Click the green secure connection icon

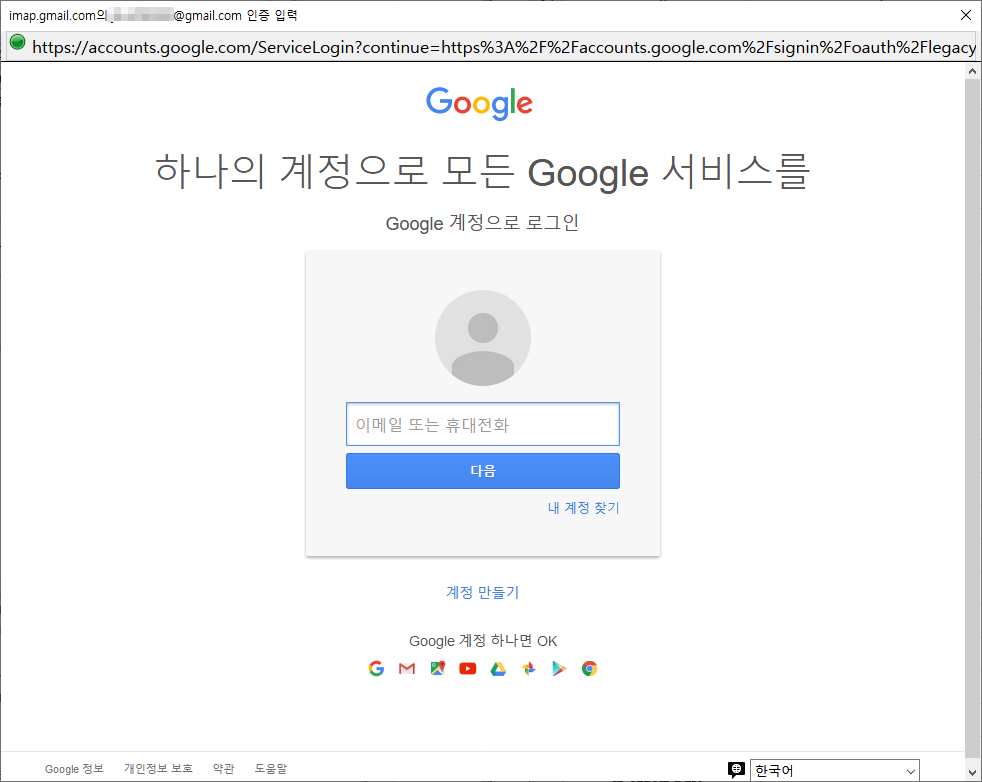18,43
